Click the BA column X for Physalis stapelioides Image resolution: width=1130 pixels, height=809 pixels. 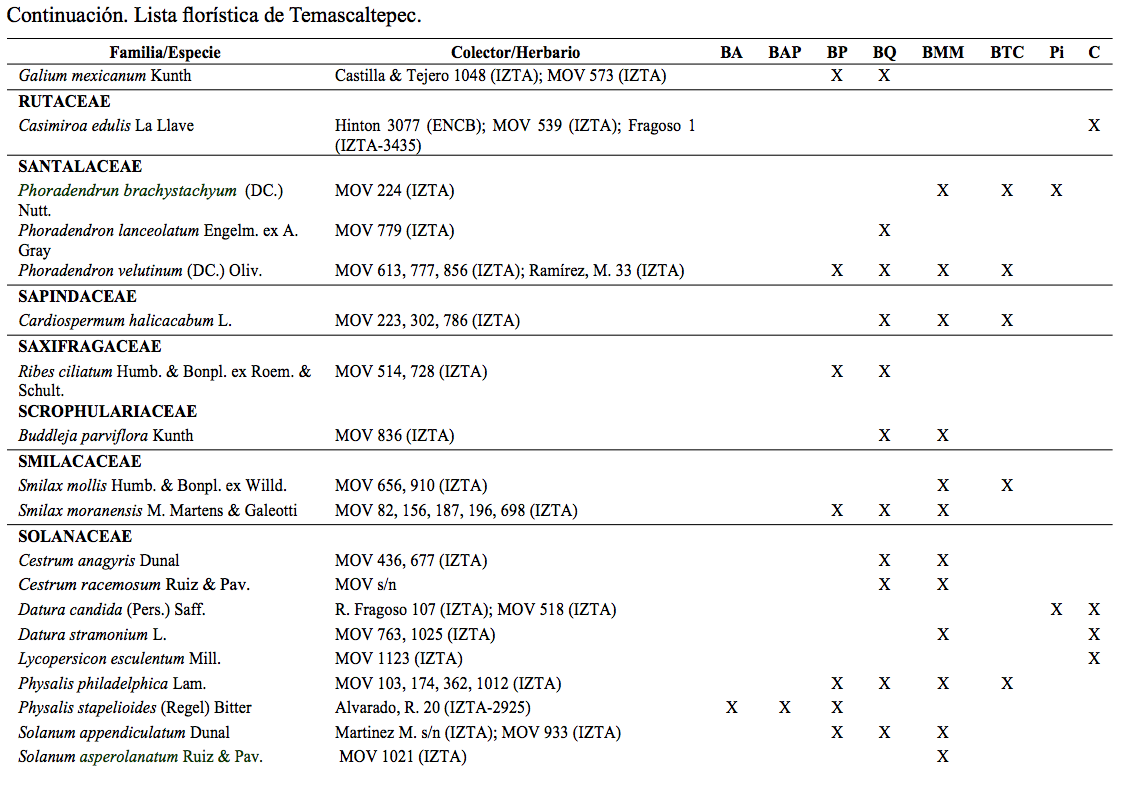(x=731, y=708)
